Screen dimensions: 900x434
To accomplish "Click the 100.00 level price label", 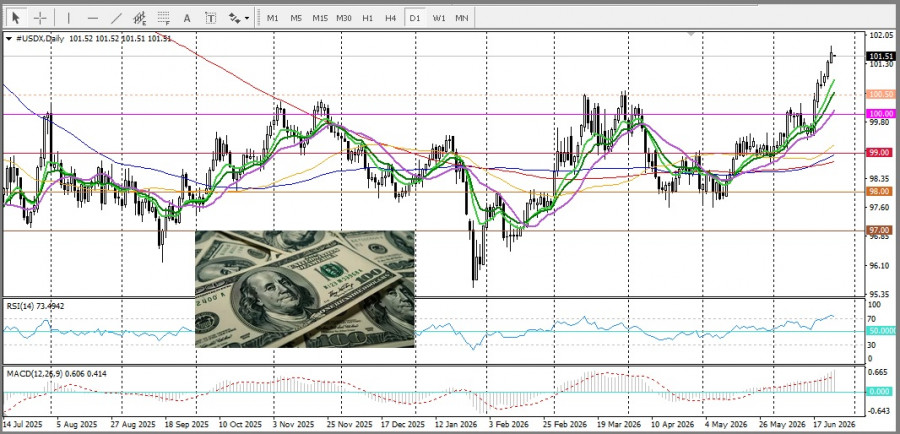I will [881, 114].
